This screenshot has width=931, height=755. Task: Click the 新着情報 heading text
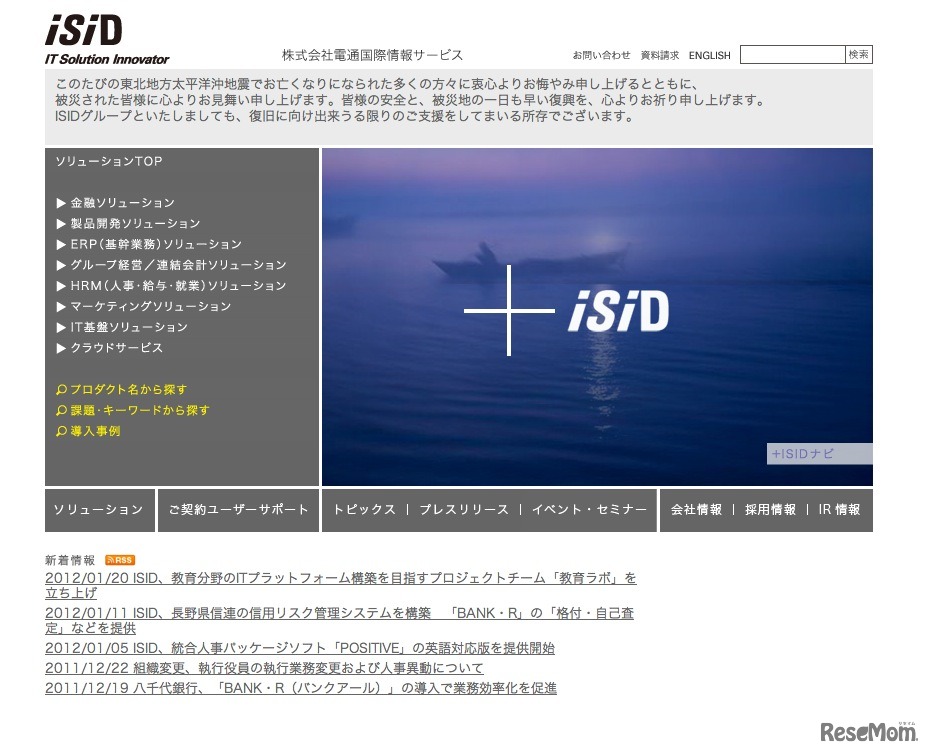tap(70, 560)
